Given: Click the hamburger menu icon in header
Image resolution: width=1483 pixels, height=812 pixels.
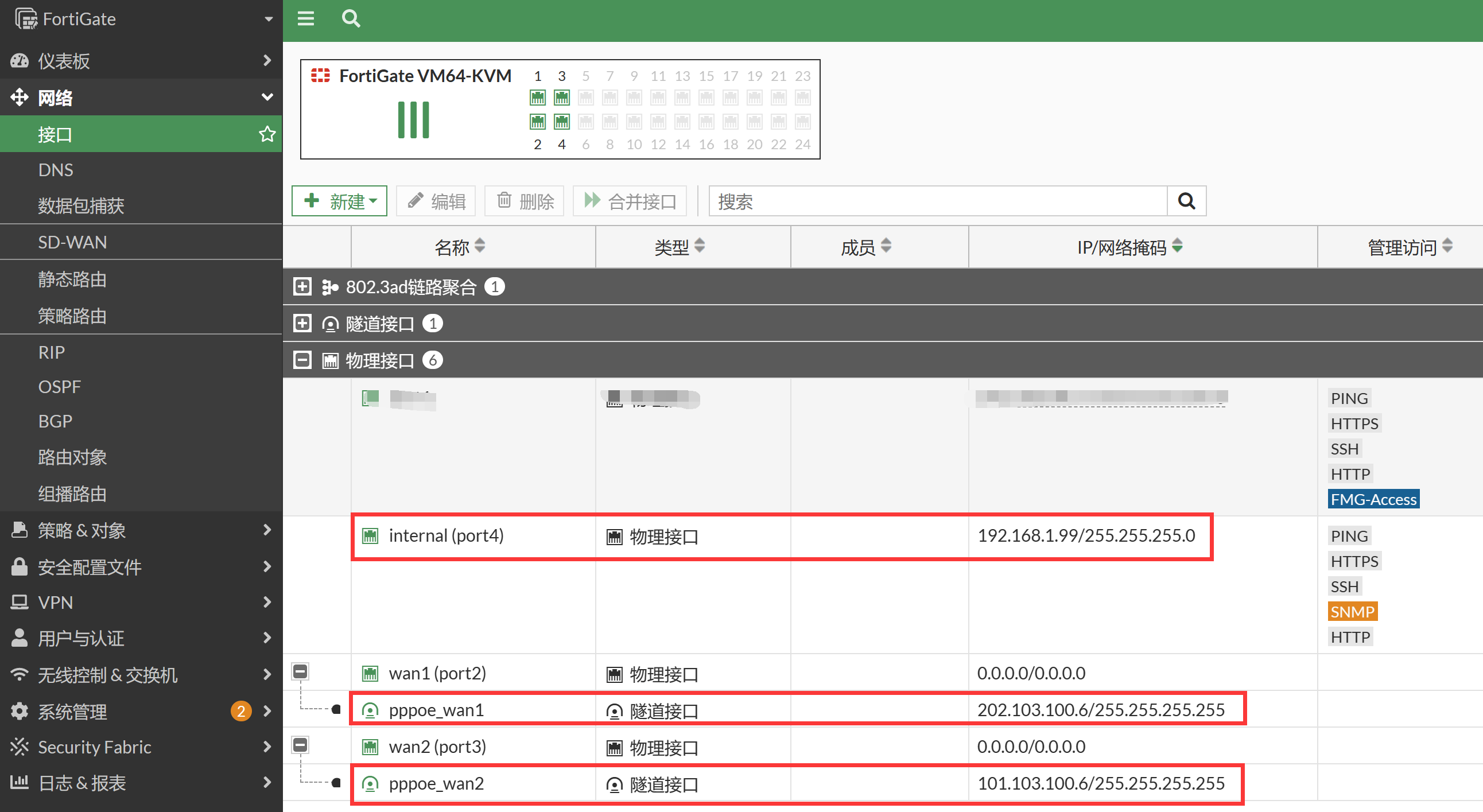Looking at the screenshot, I should click(306, 19).
